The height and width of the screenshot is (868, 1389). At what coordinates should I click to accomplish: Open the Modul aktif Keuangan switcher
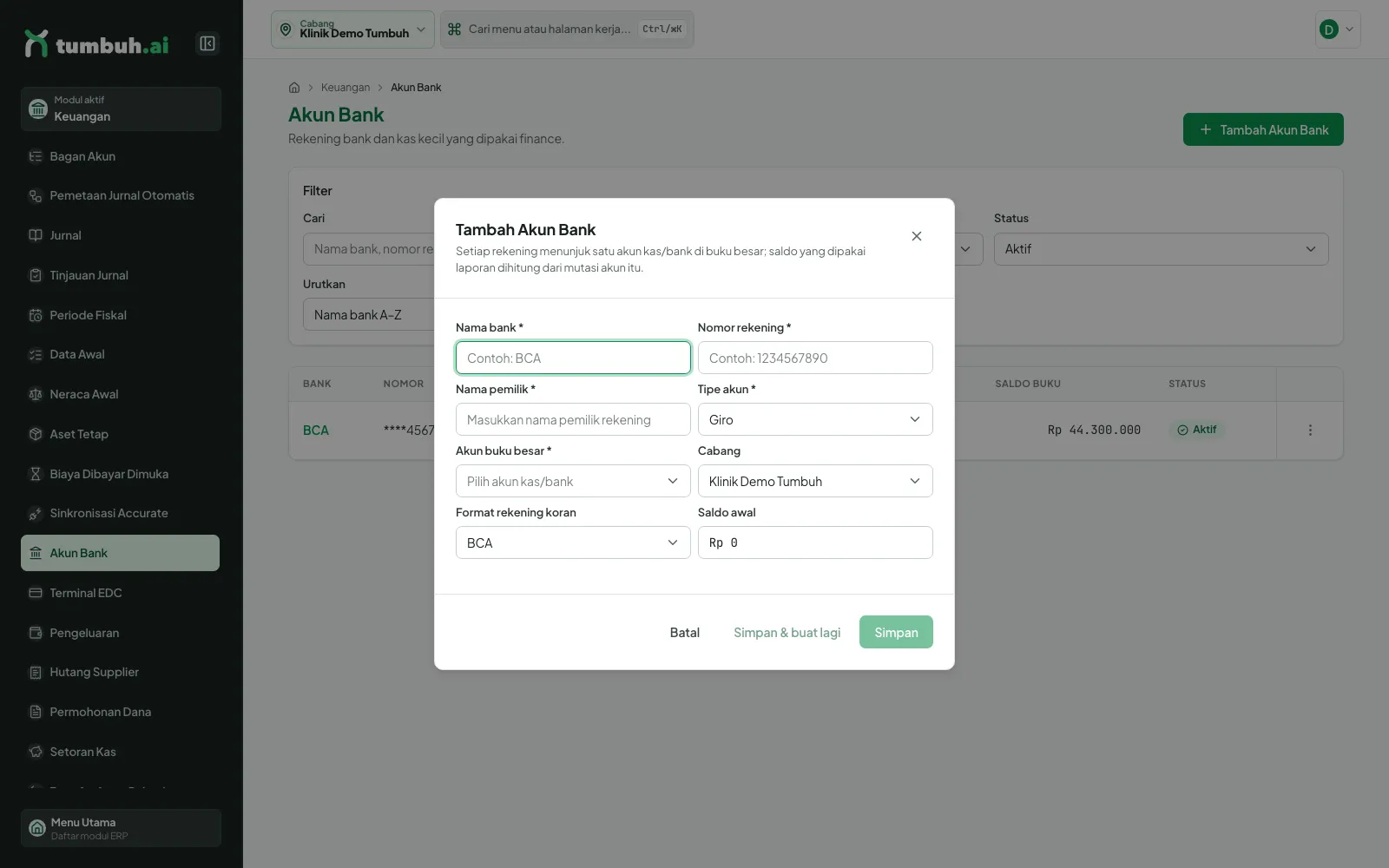pyautogui.click(x=121, y=108)
